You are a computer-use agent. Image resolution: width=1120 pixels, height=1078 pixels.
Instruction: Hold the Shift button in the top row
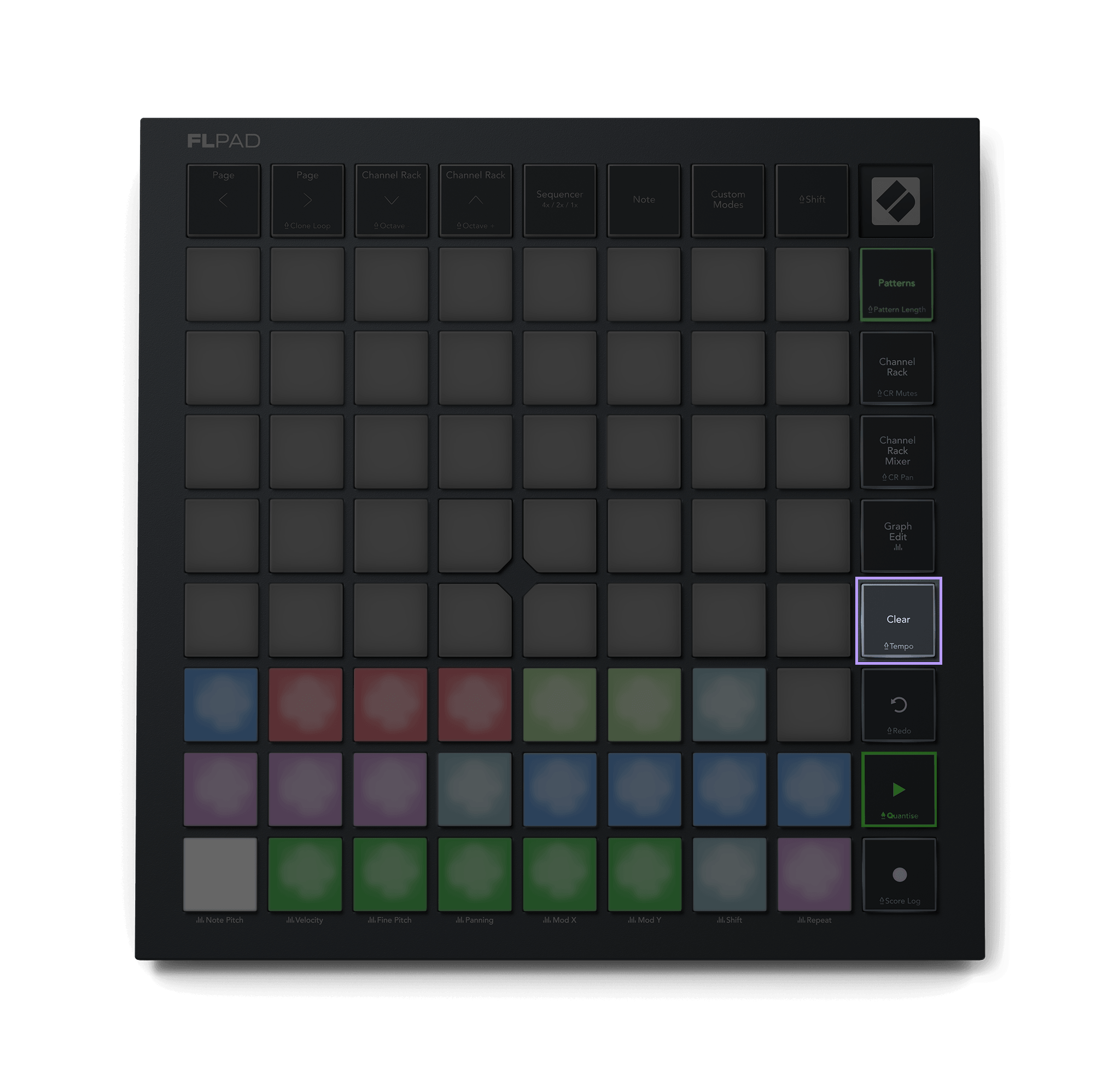812,200
